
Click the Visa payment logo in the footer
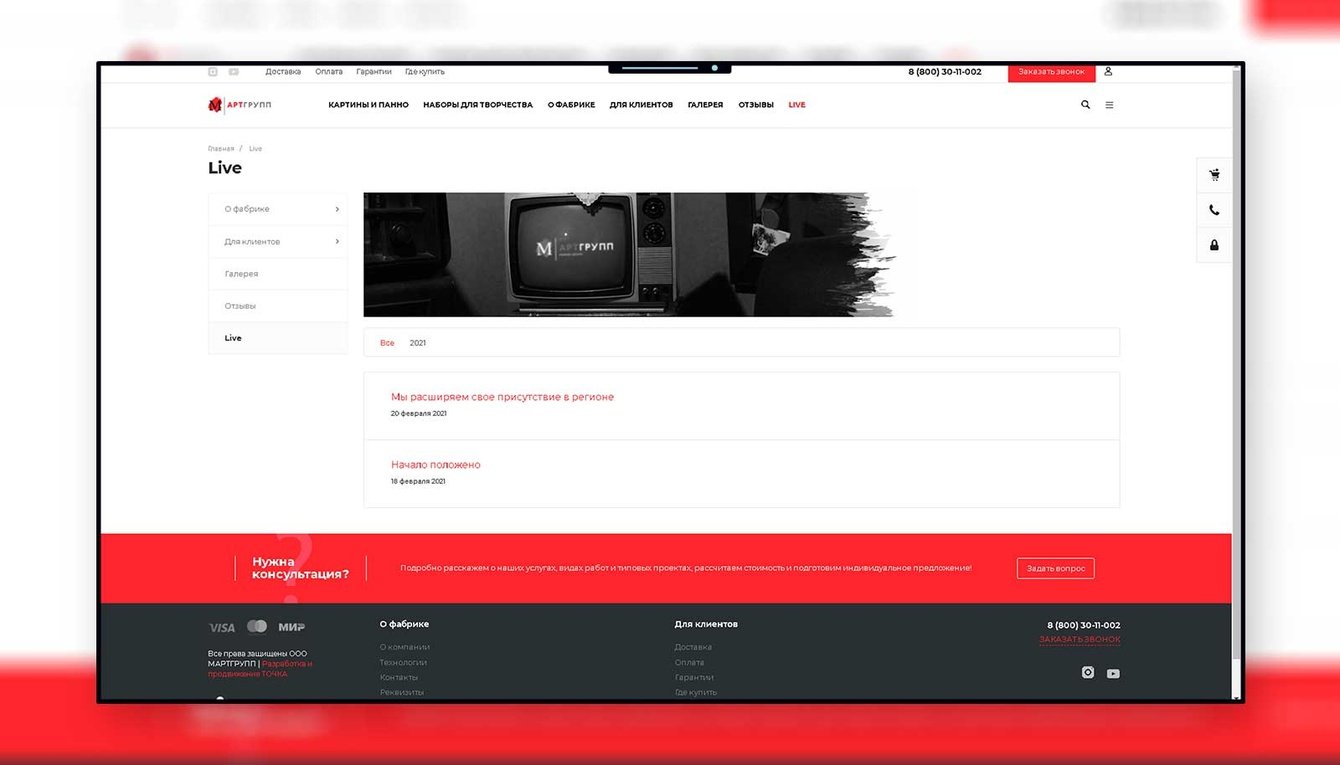[x=221, y=627]
